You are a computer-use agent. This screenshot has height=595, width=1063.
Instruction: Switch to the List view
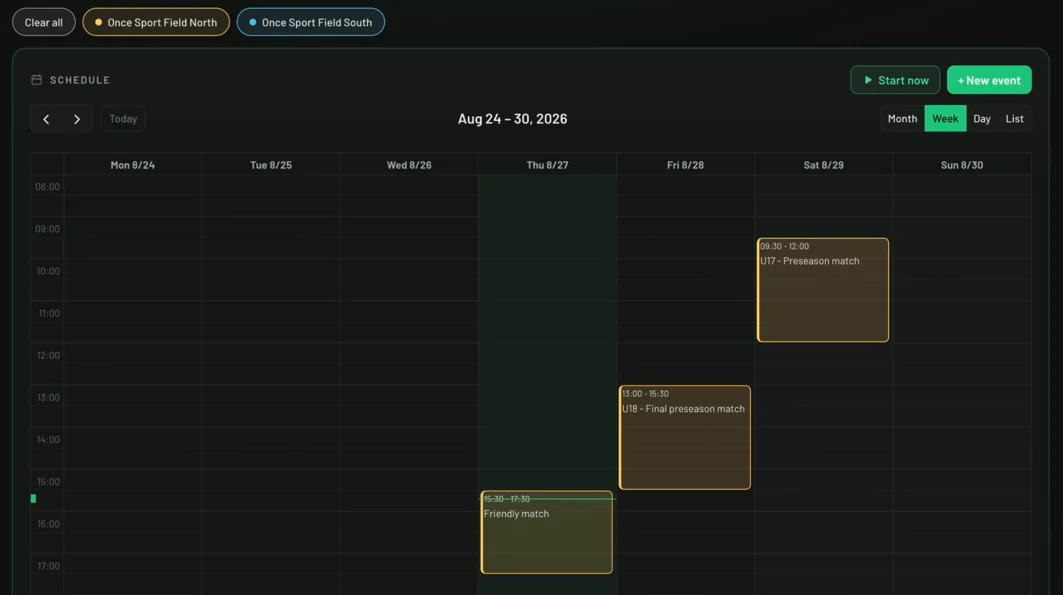(1014, 119)
